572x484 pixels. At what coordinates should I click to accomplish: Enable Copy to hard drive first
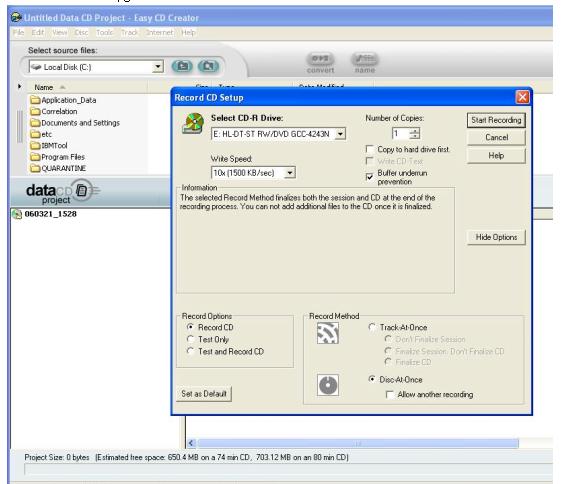(370, 149)
